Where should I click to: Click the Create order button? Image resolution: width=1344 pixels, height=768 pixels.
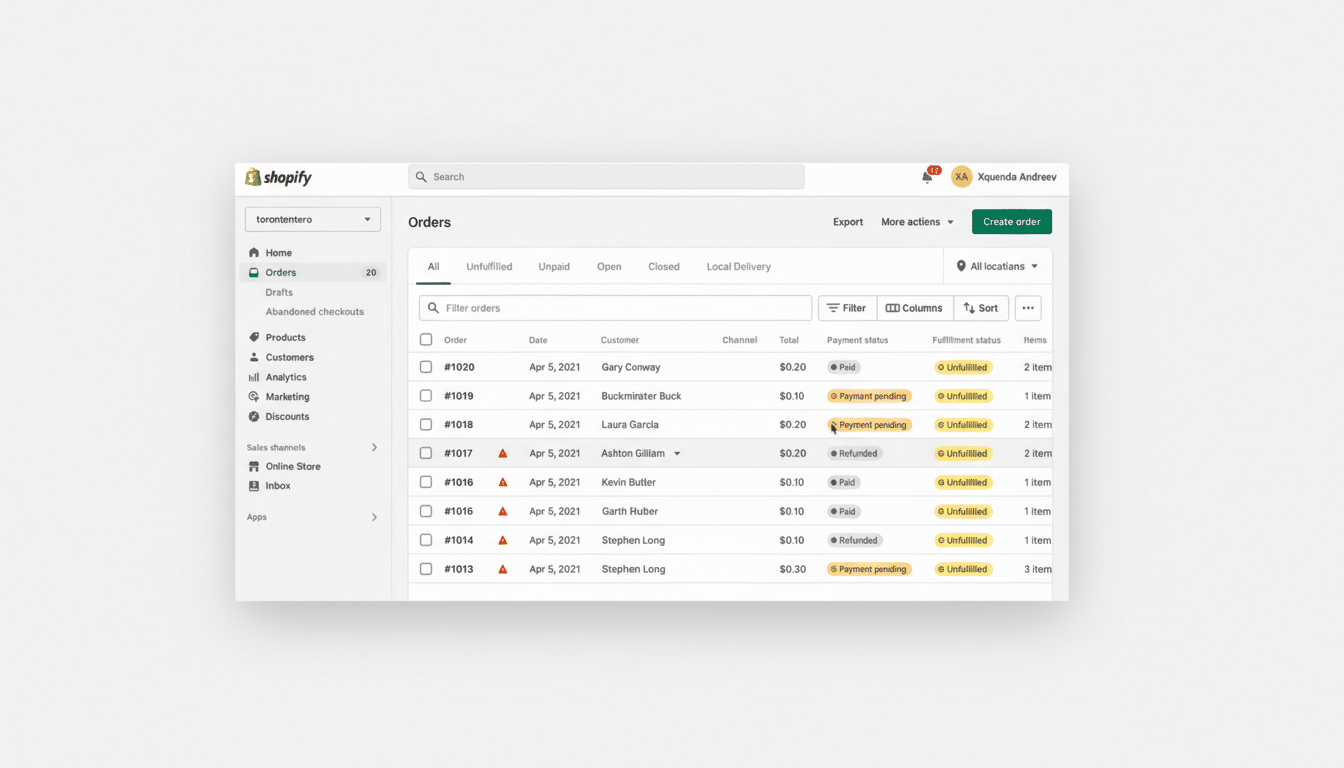point(1011,222)
